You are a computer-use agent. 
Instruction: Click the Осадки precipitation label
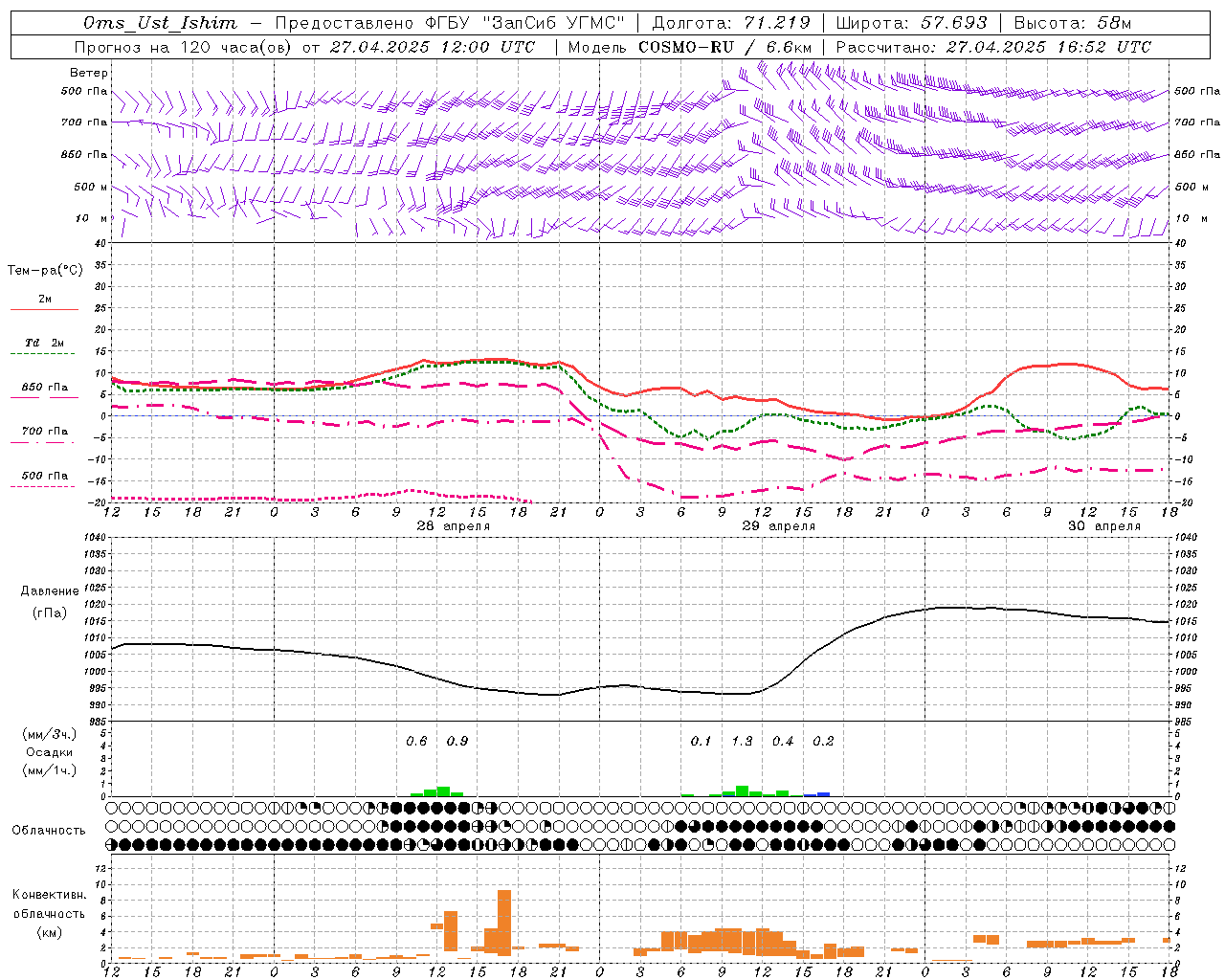click(49, 752)
